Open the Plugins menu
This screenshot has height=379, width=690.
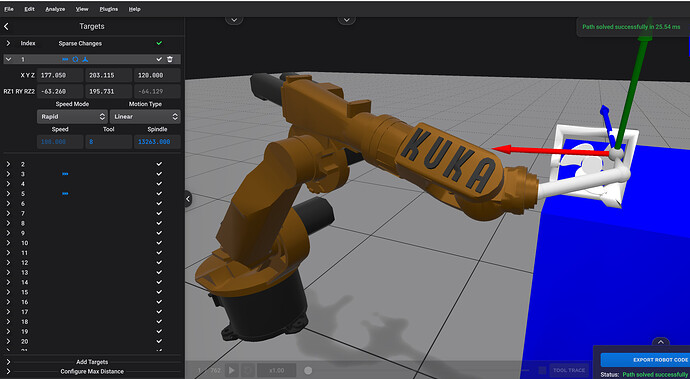[108, 9]
